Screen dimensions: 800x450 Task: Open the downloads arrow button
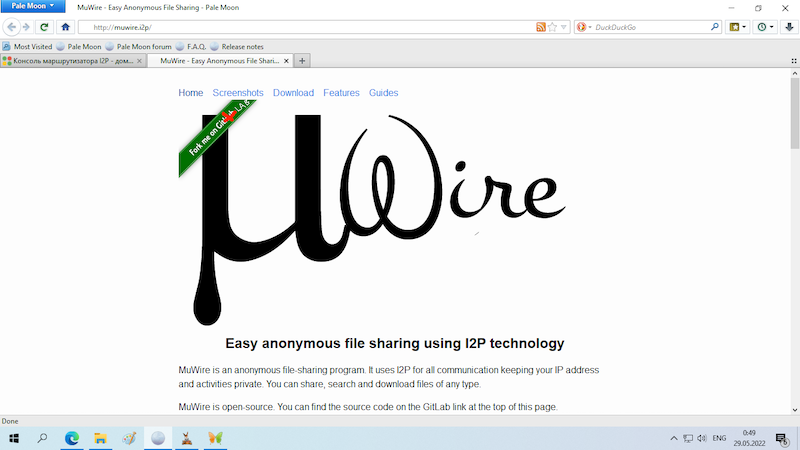coord(788,27)
